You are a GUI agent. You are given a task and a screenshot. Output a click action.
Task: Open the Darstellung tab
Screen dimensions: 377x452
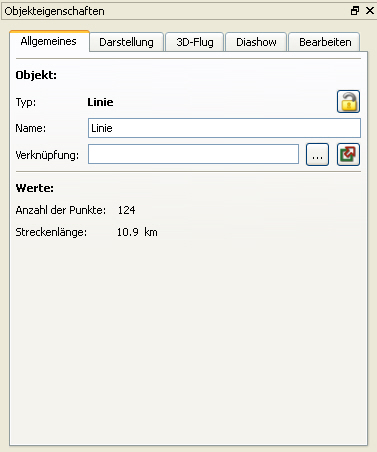pyautogui.click(x=127, y=42)
